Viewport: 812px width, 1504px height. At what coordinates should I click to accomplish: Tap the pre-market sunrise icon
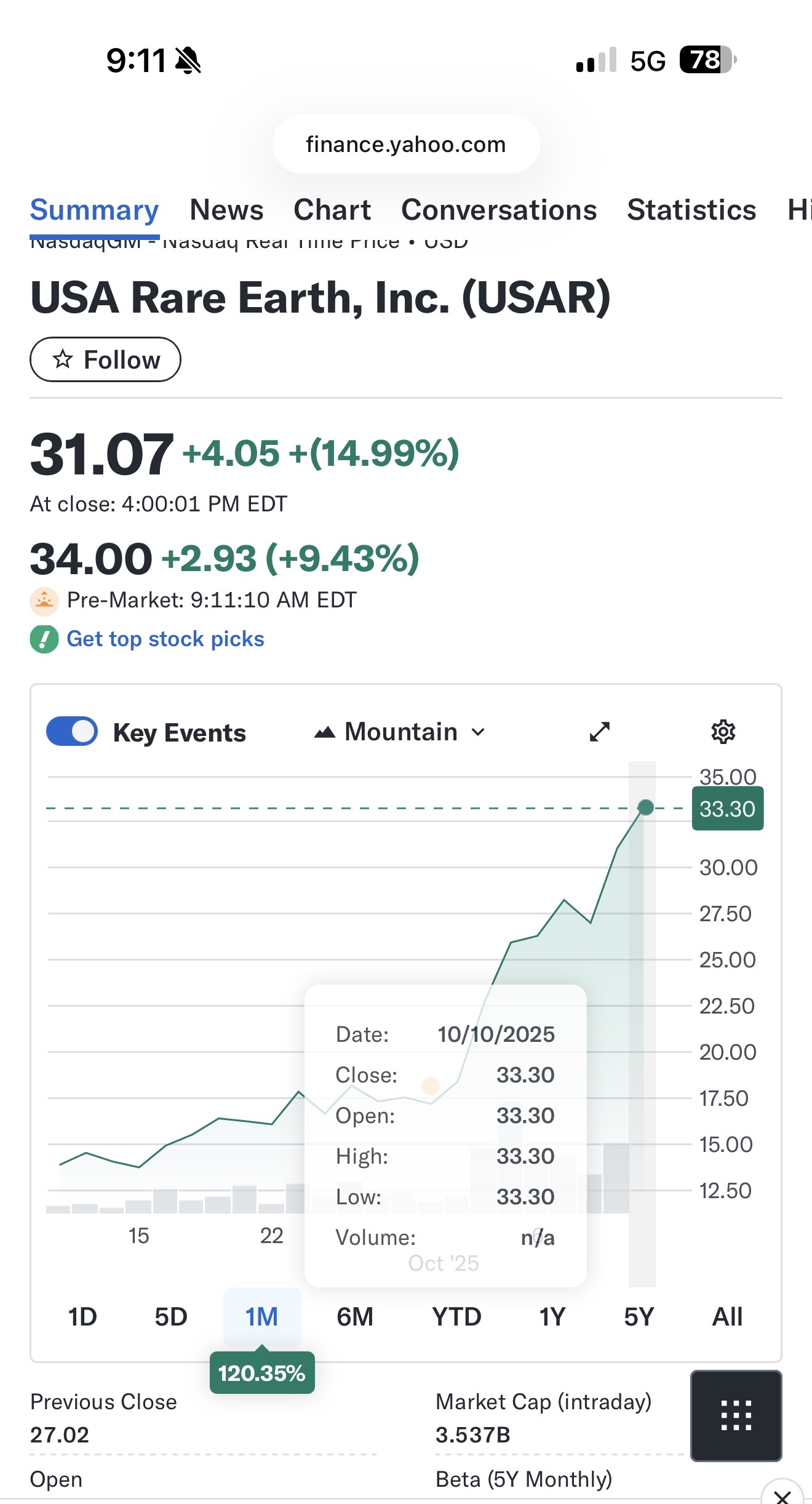pyautogui.click(x=44, y=601)
